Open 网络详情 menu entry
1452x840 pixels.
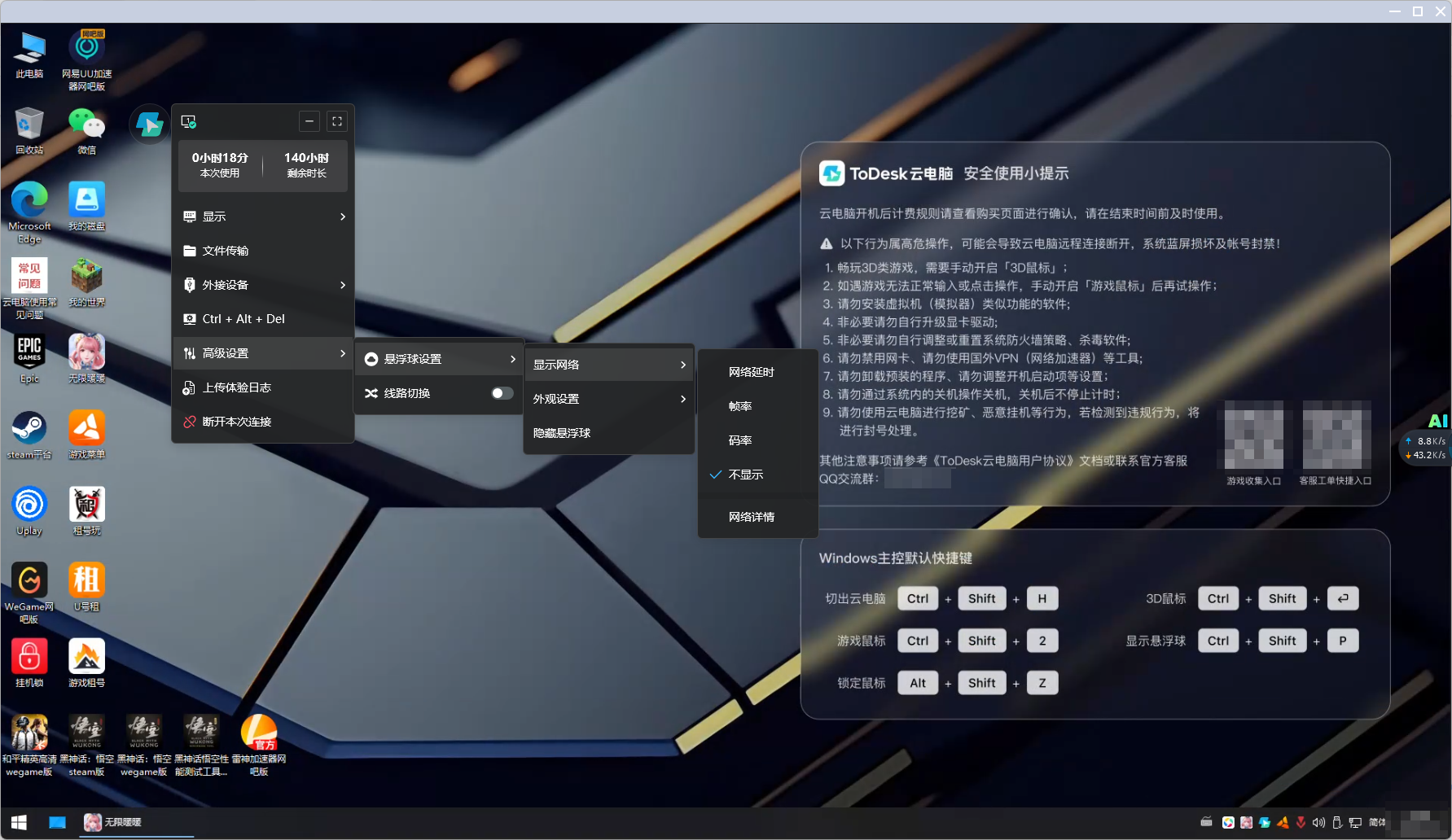(757, 517)
